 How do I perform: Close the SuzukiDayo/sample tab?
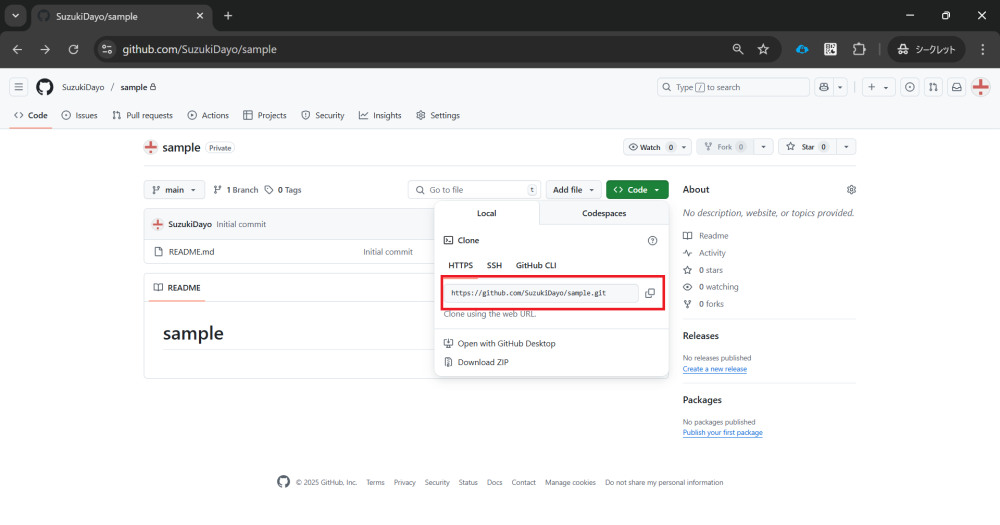200,16
